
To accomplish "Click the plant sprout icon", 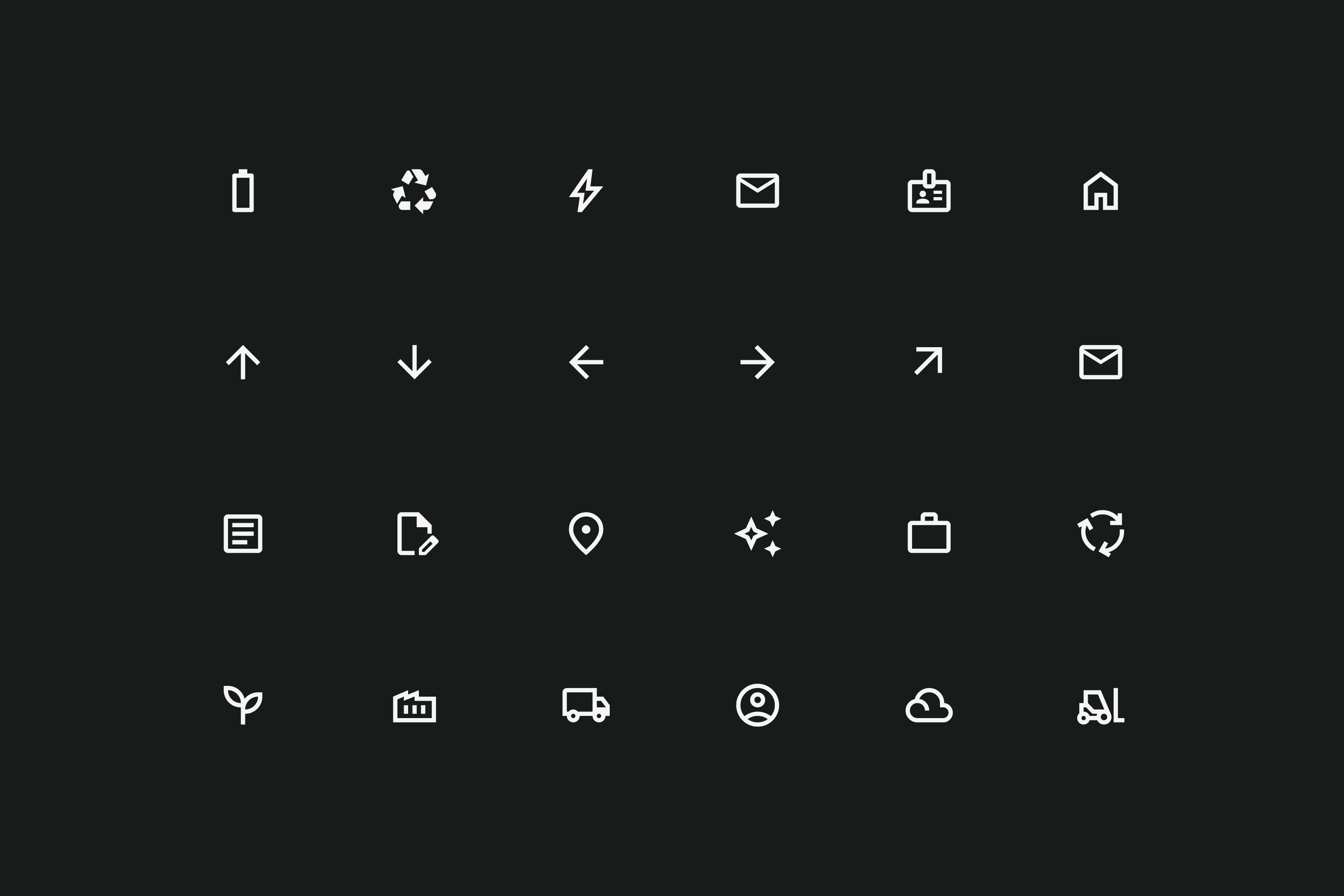I will point(243,705).
